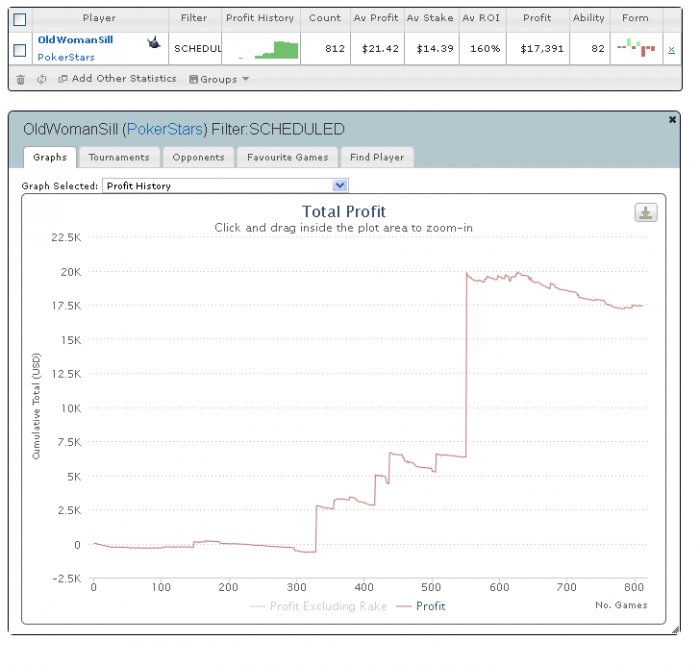Click the trash delete icon
This screenshot has width=700, height=665.
[x=21, y=80]
